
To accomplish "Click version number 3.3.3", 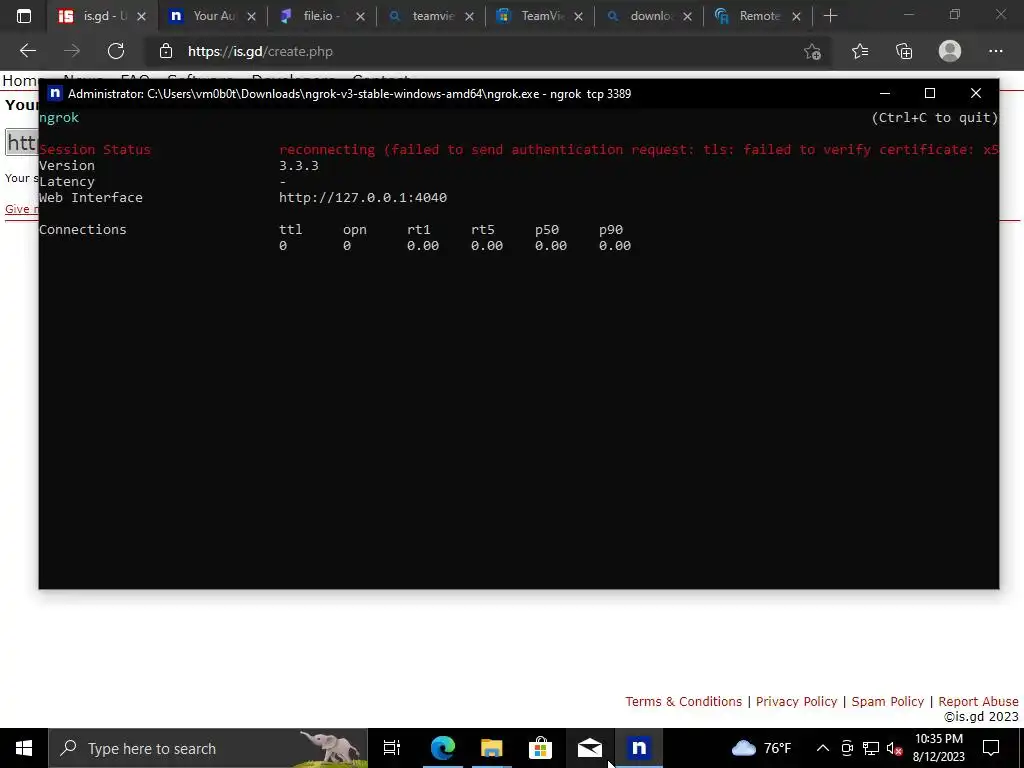I will click(x=298, y=165).
